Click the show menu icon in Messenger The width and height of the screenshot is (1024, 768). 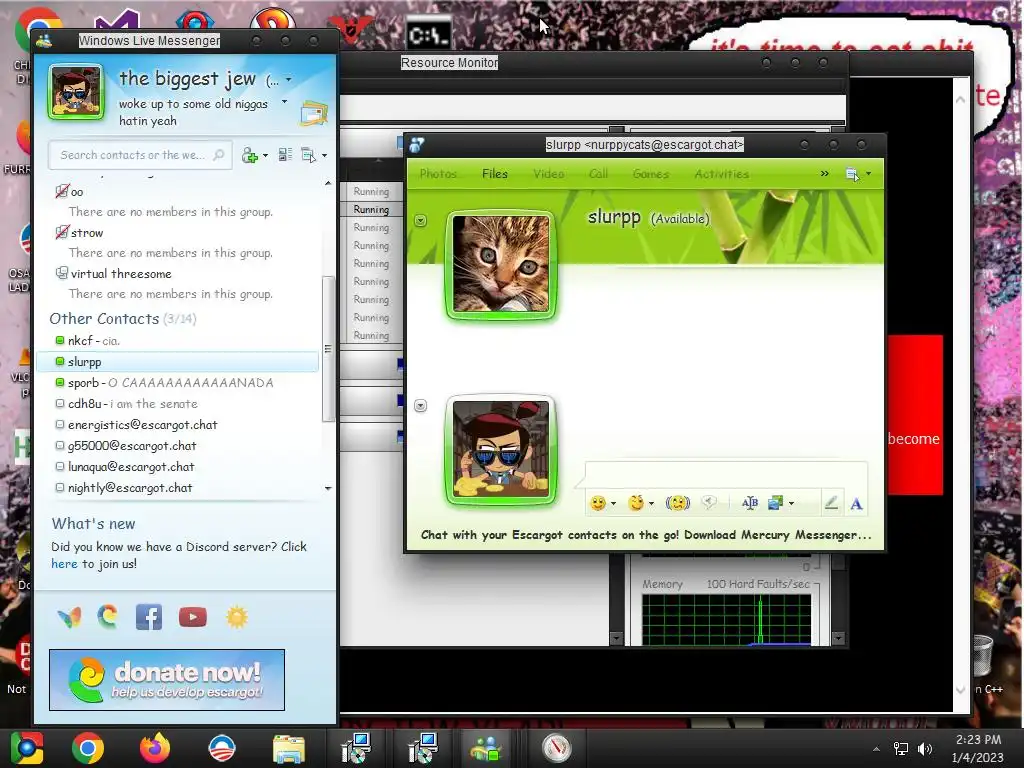click(308, 155)
